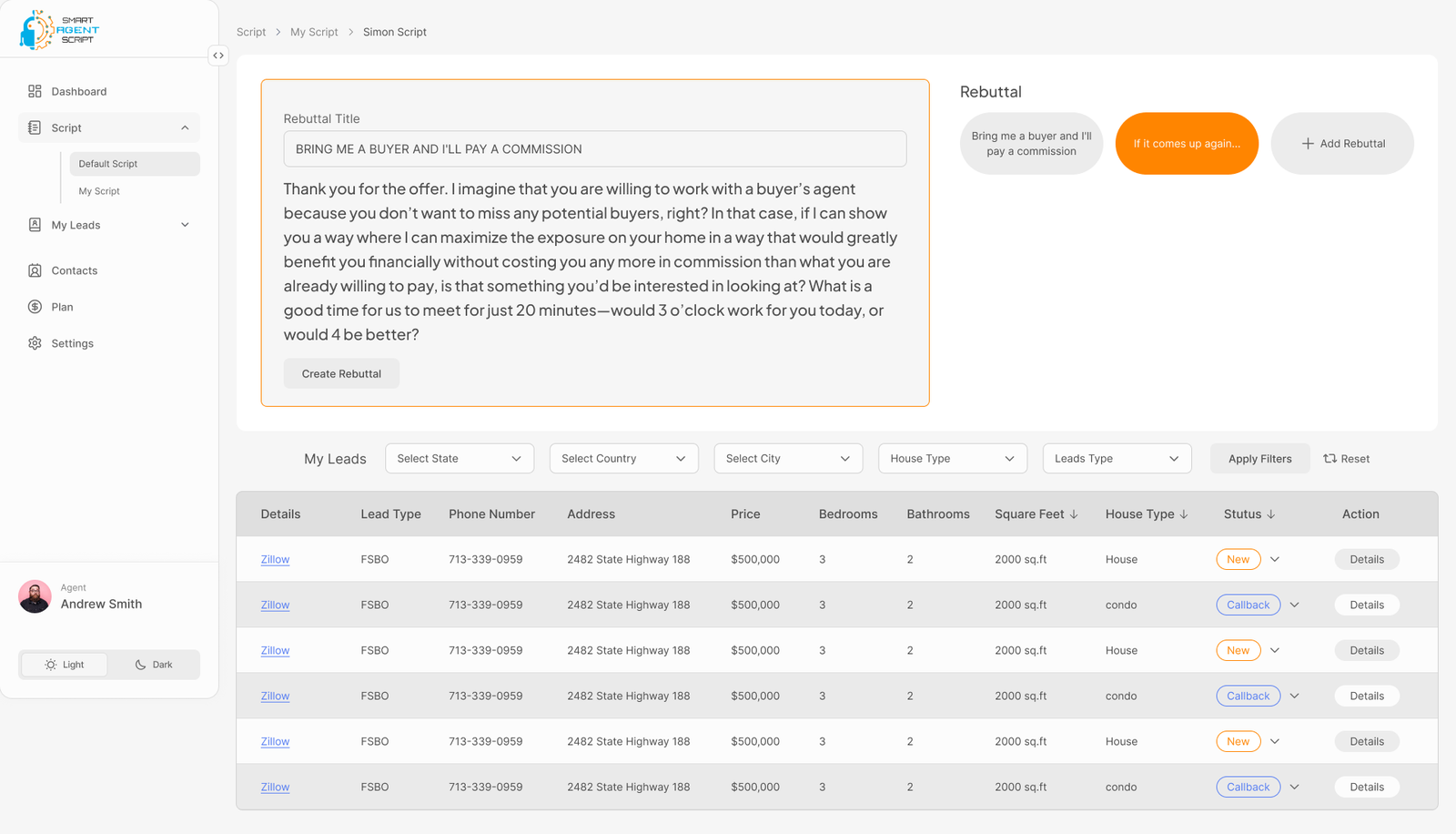Open the Leads Type dropdown
The height and width of the screenshot is (834, 1456).
pos(1116,459)
